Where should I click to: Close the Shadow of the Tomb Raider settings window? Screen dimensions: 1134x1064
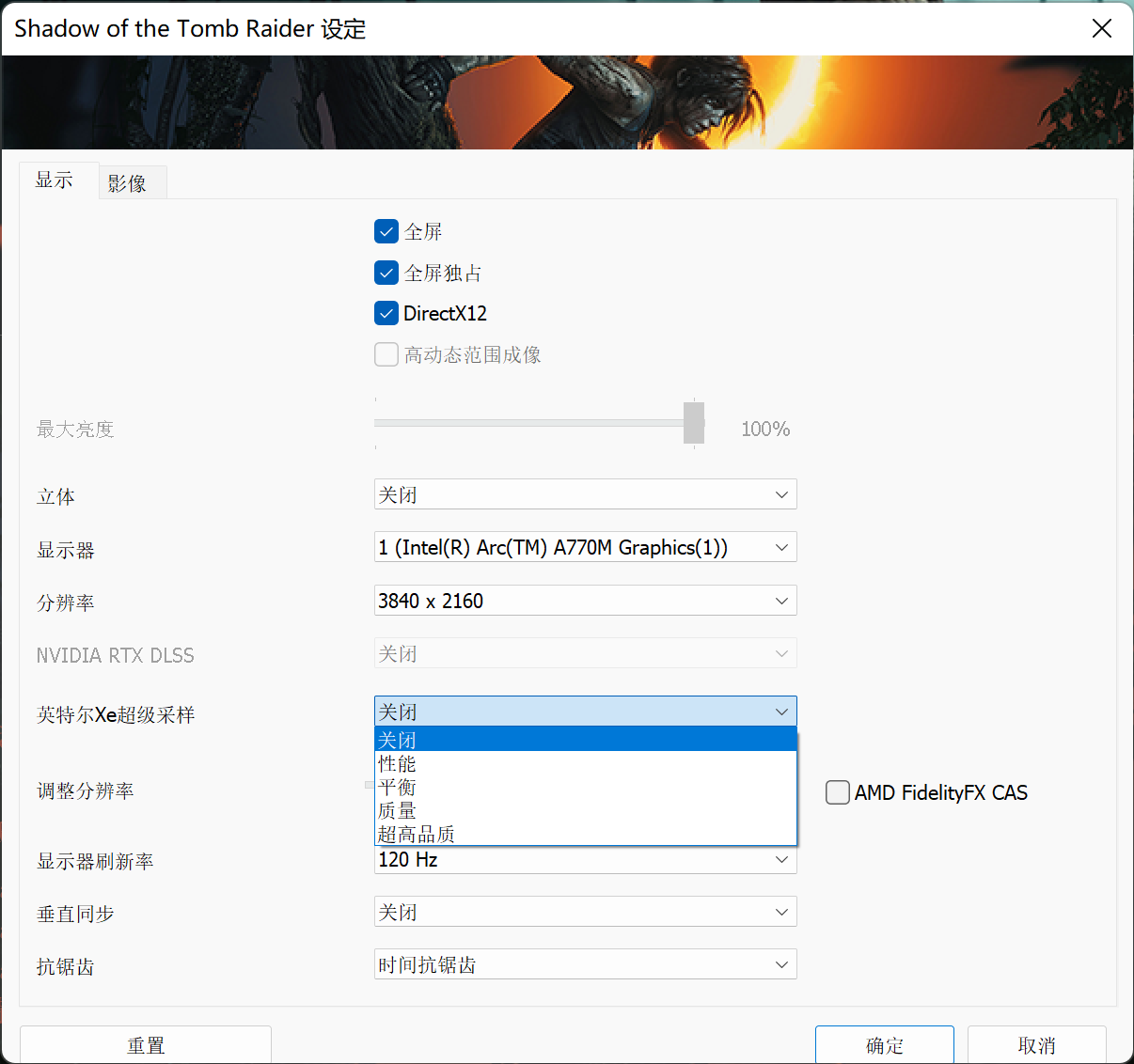[1102, 28]
